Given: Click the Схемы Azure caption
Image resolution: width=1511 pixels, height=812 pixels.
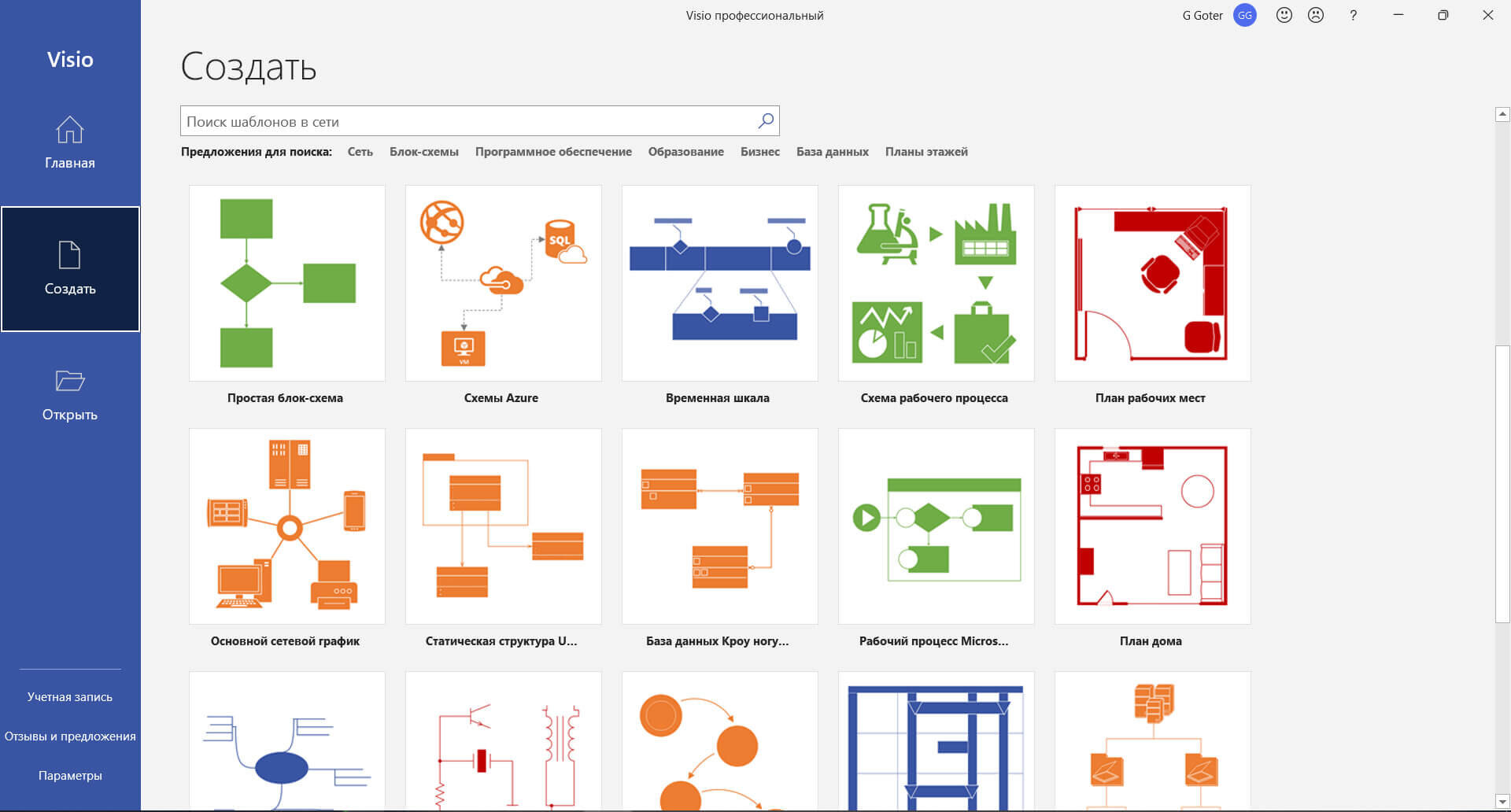Looking at the screenshot, I should click(501, 398).
